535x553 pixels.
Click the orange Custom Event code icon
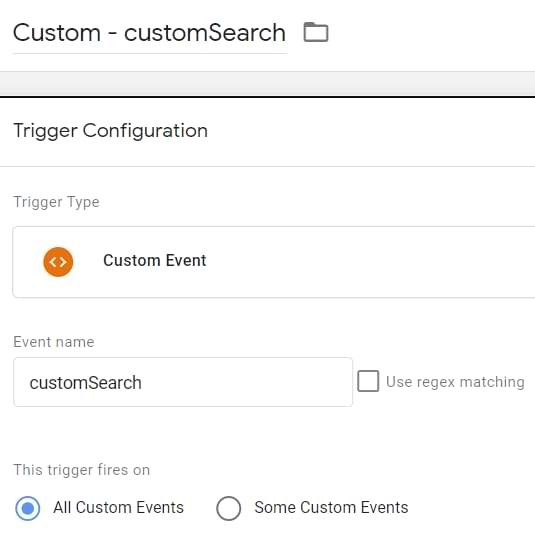point(58,262)
